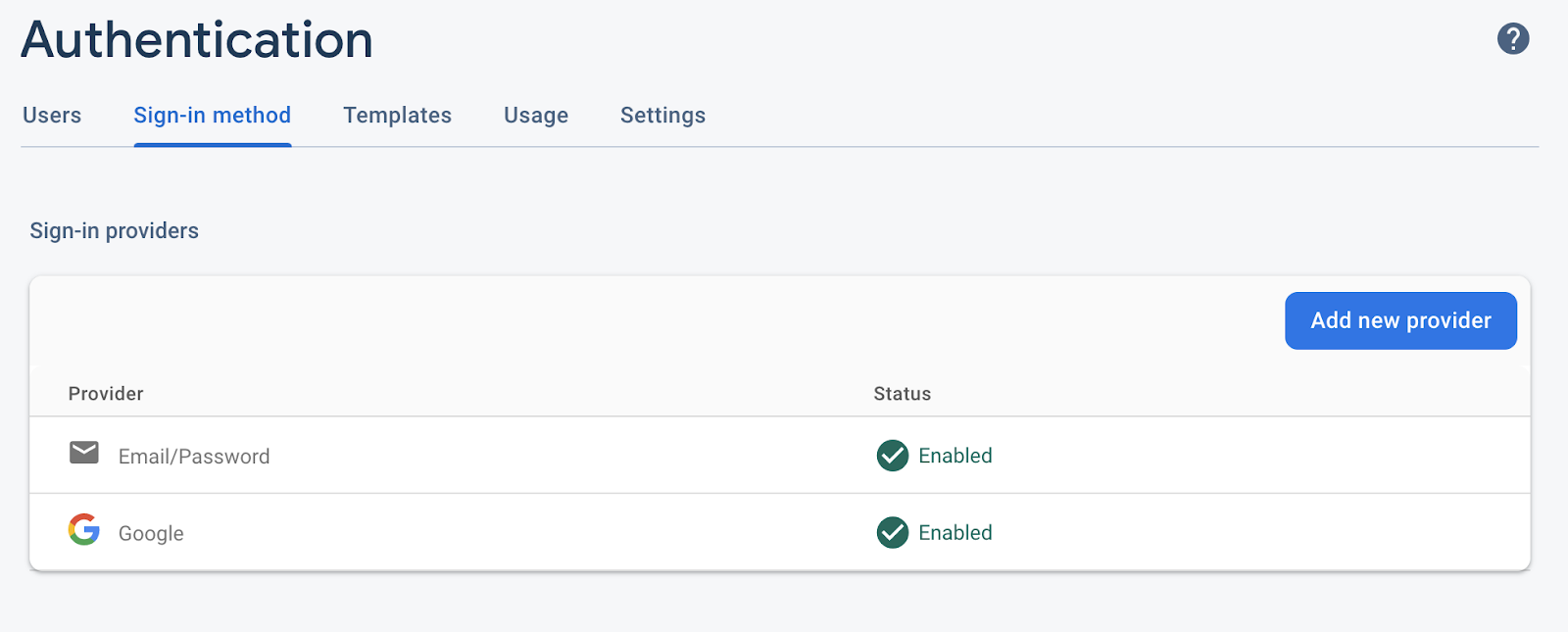Viewport: 1568px width, 632px height.
Task: Open the Google provider label
Action: tap(151, 534)
